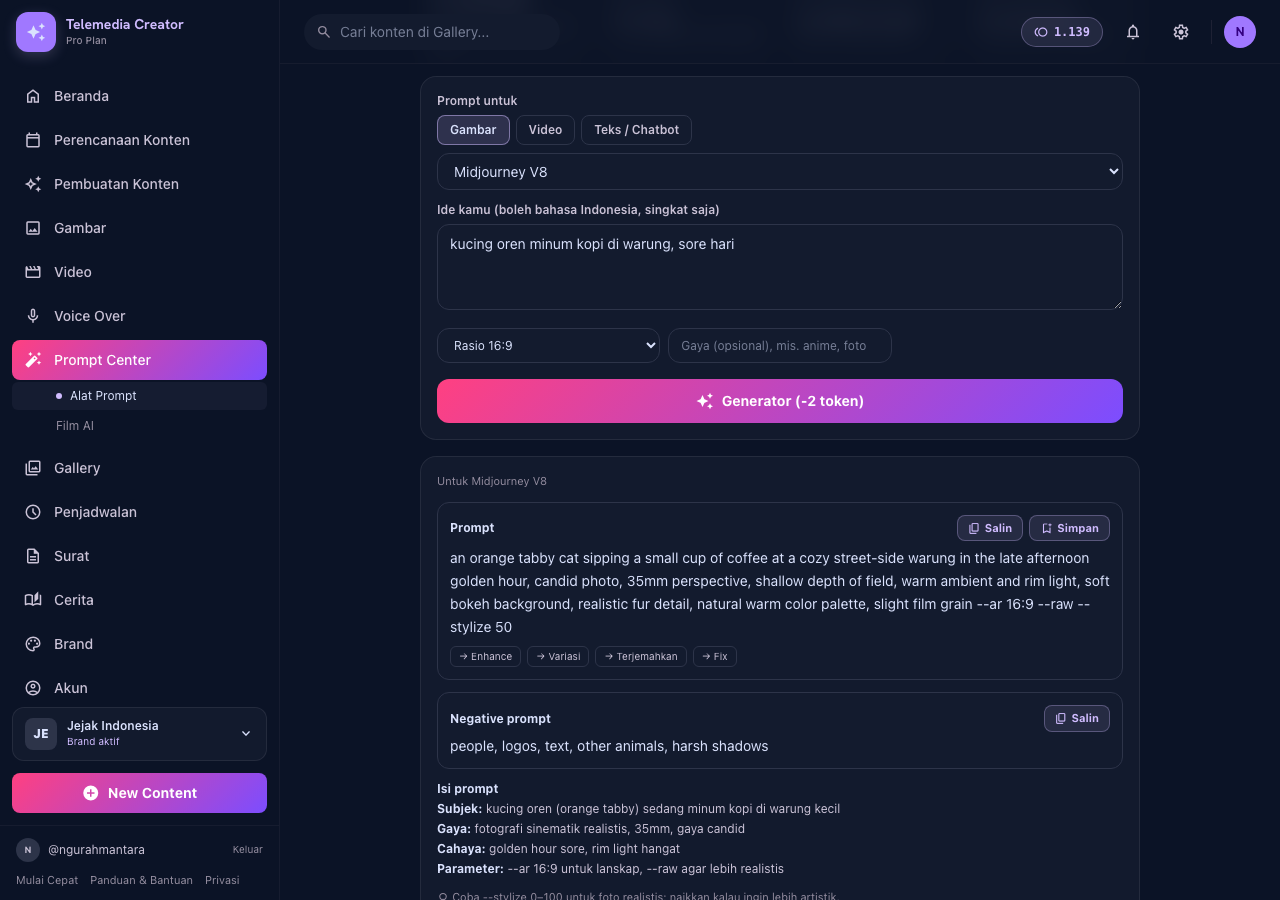The image size is (1280, 900).
Task: Click the Gambar image icon in sidebar
Action: (33, 228)
